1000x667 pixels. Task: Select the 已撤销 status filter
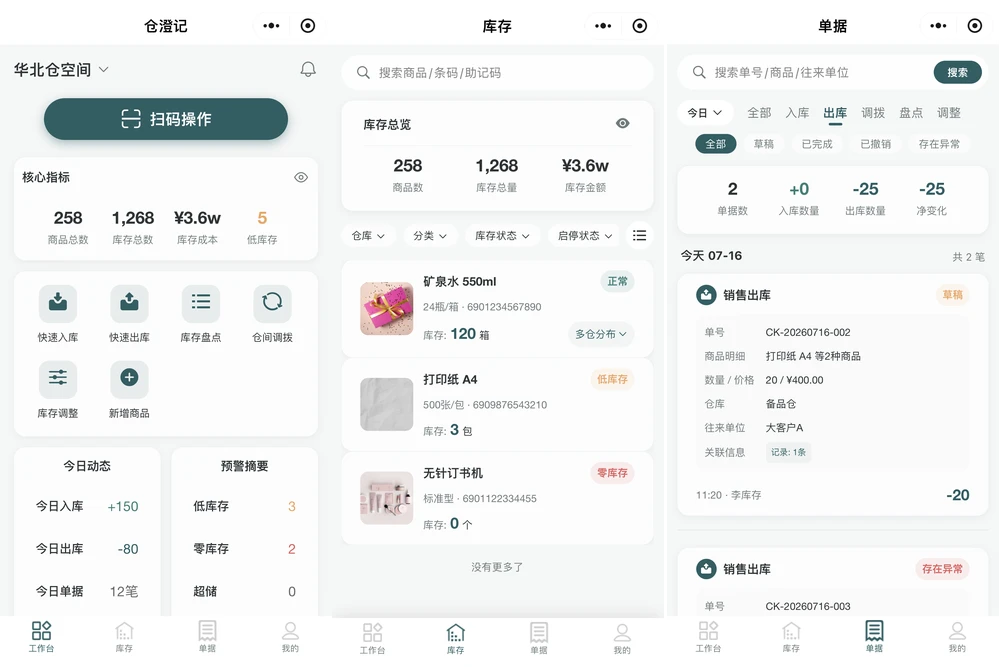point(876,144)
